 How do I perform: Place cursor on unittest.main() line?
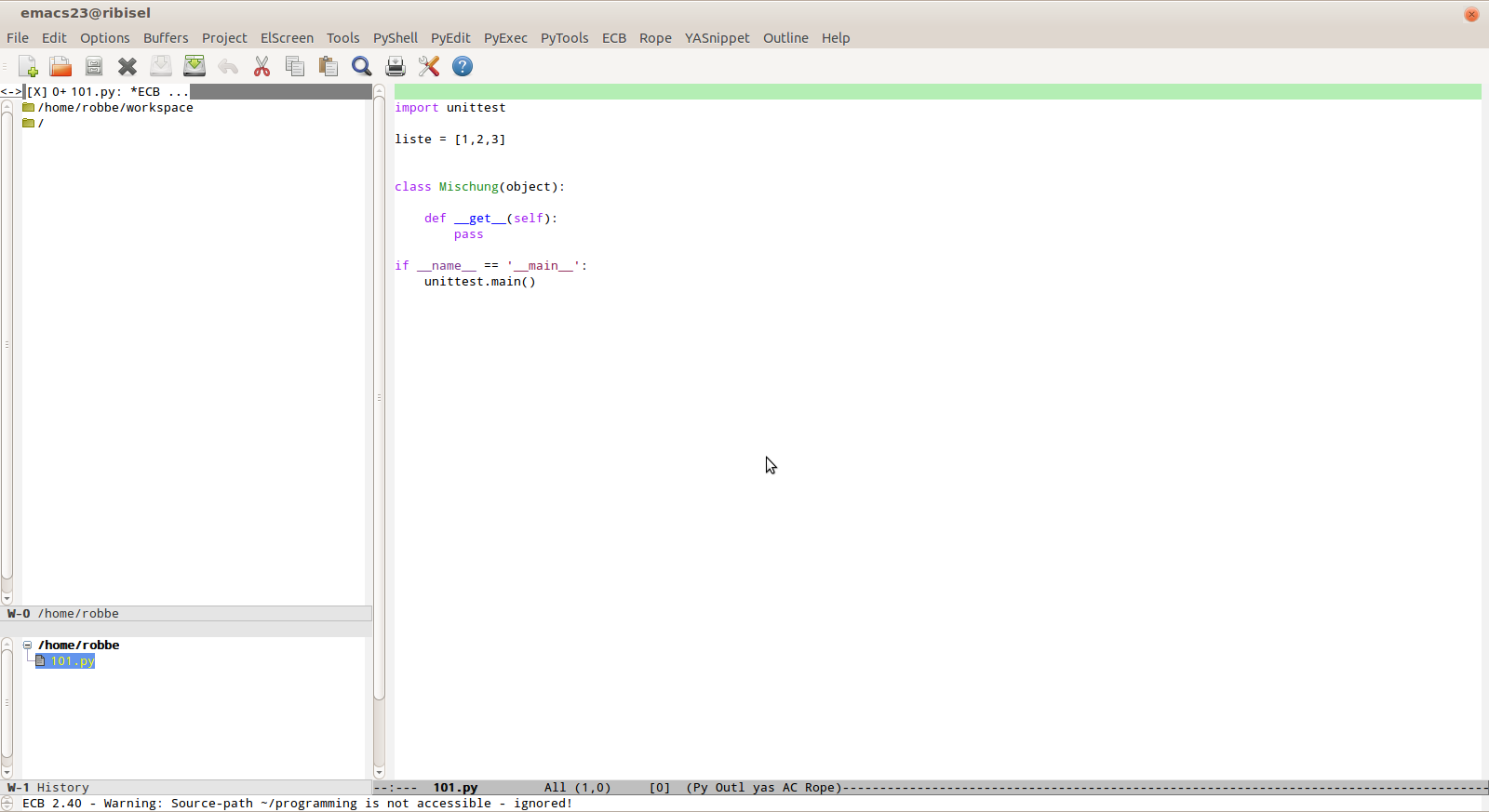coord(480,282)
